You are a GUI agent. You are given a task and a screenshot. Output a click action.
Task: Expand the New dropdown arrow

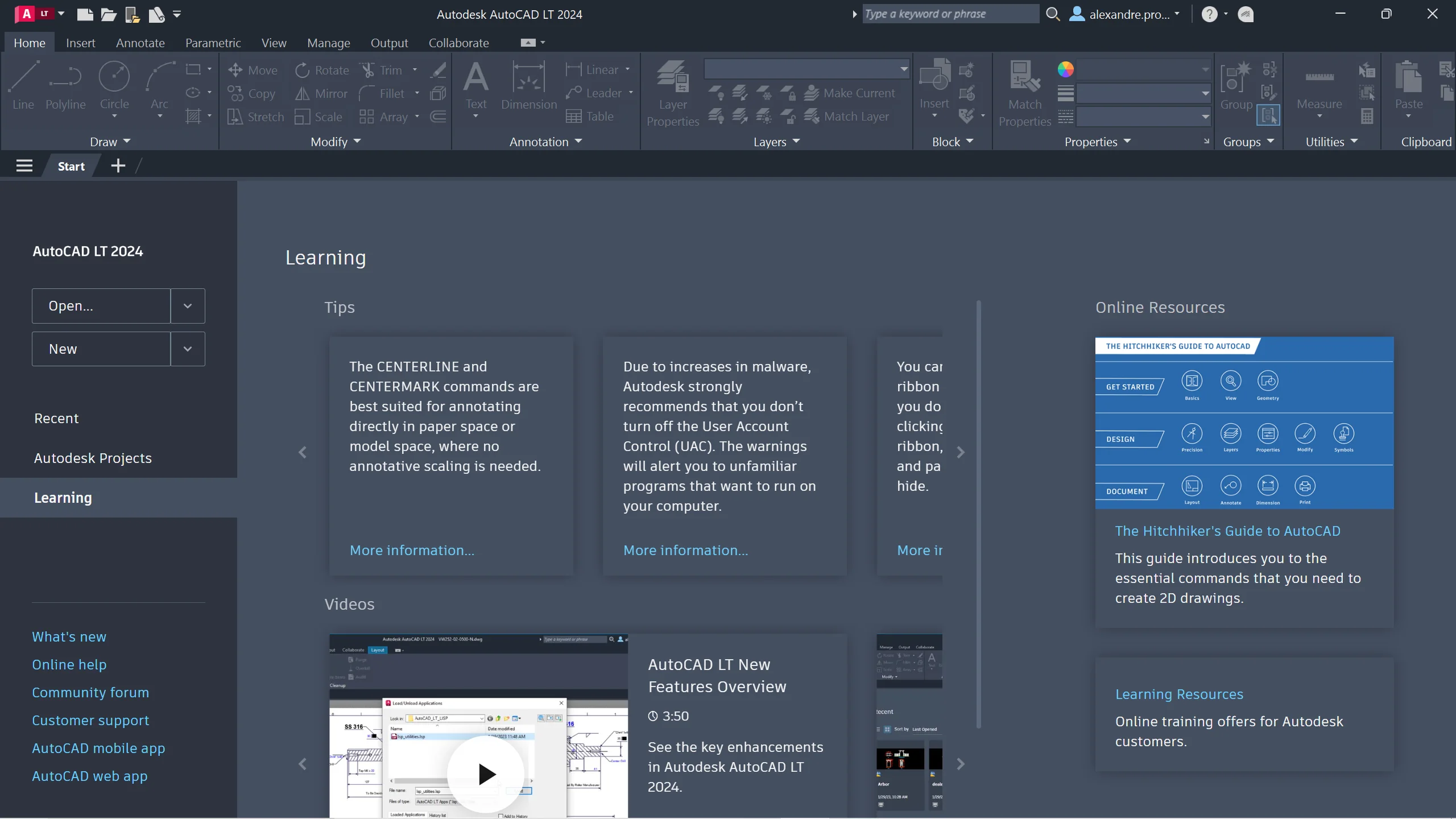point(188,349)
